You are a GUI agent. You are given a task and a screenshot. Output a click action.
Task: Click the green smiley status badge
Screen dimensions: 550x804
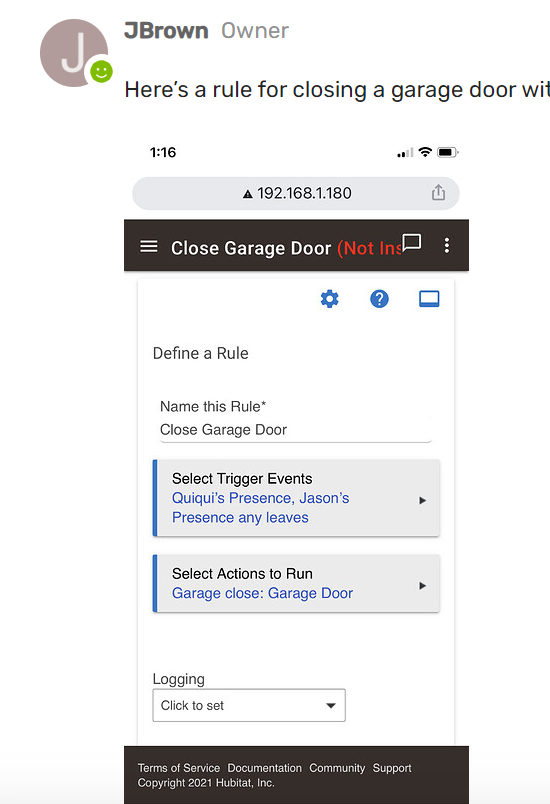[x=101, y=71]
